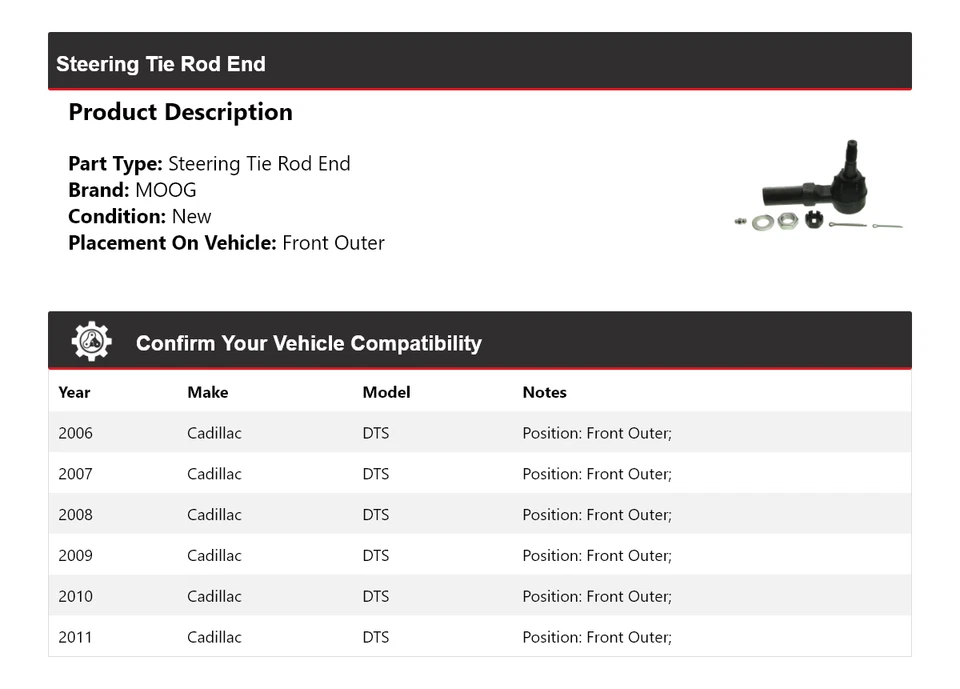Click the Condition: New line
The width and height of the screenshot is (960, 689).
point(140,216)
